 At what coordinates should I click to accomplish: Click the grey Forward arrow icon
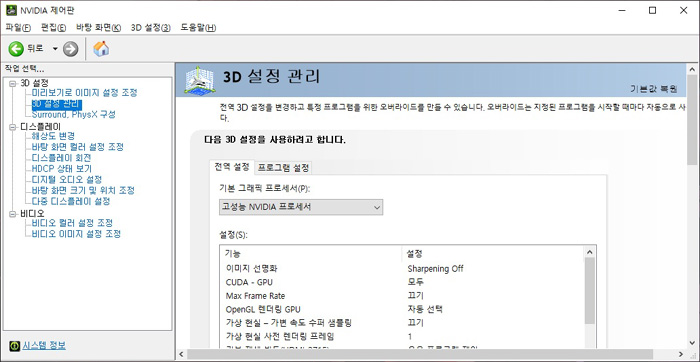[x=70, y=49]
